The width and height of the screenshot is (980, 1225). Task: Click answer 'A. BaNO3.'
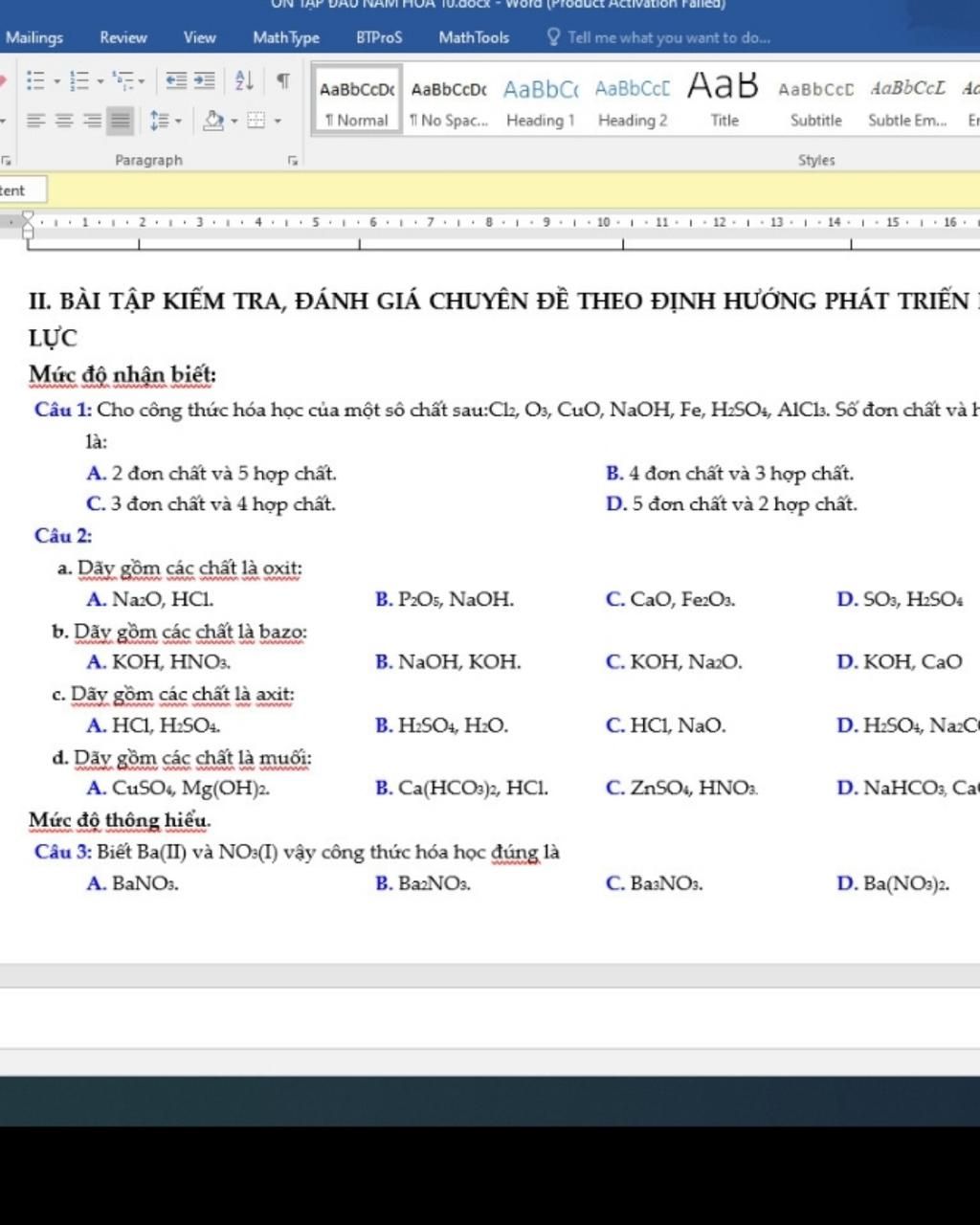tap(132, 883)
